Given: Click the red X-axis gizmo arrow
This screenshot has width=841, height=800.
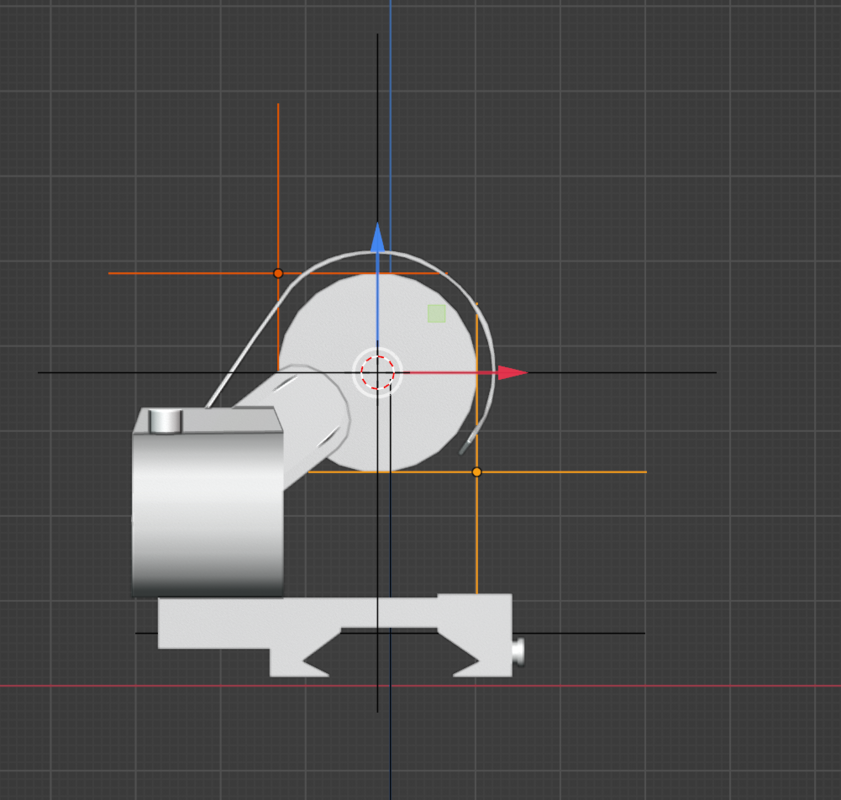Looking at the screenshot, I should click(x=511, y=373).
